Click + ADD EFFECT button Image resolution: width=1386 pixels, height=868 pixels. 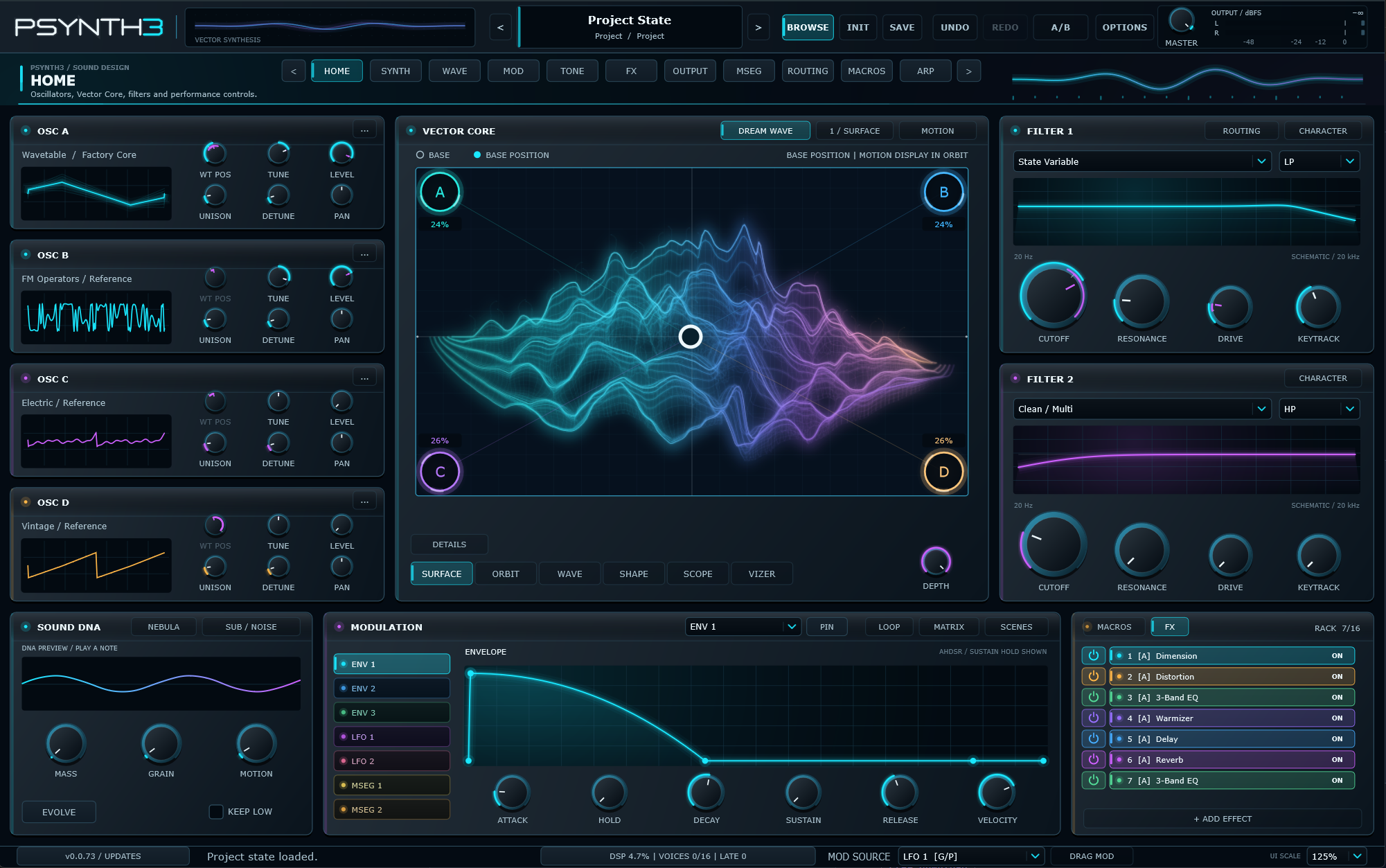(x=1223, y=819)
